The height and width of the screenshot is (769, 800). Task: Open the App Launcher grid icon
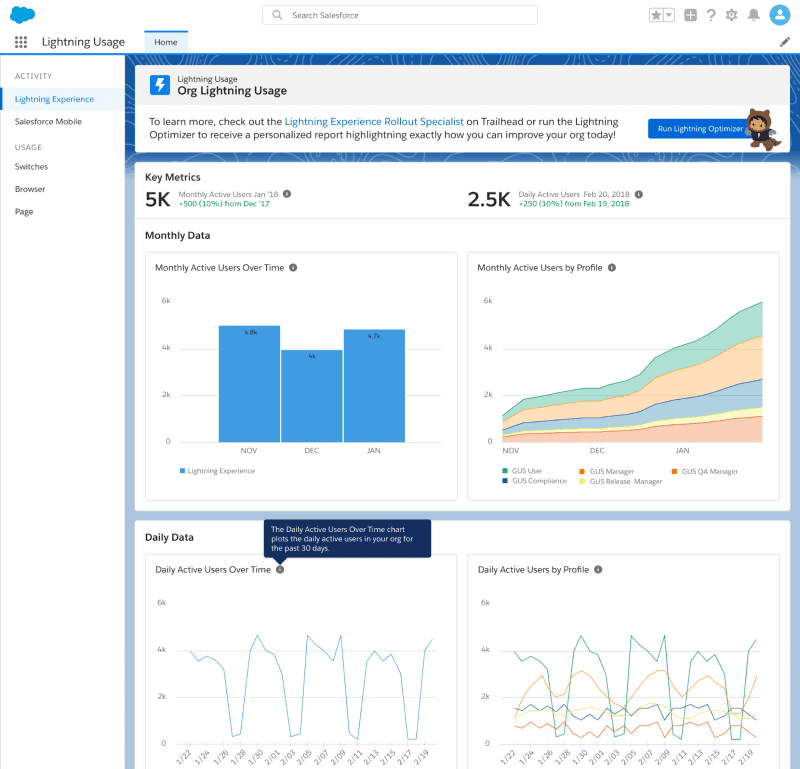point(21,42)
